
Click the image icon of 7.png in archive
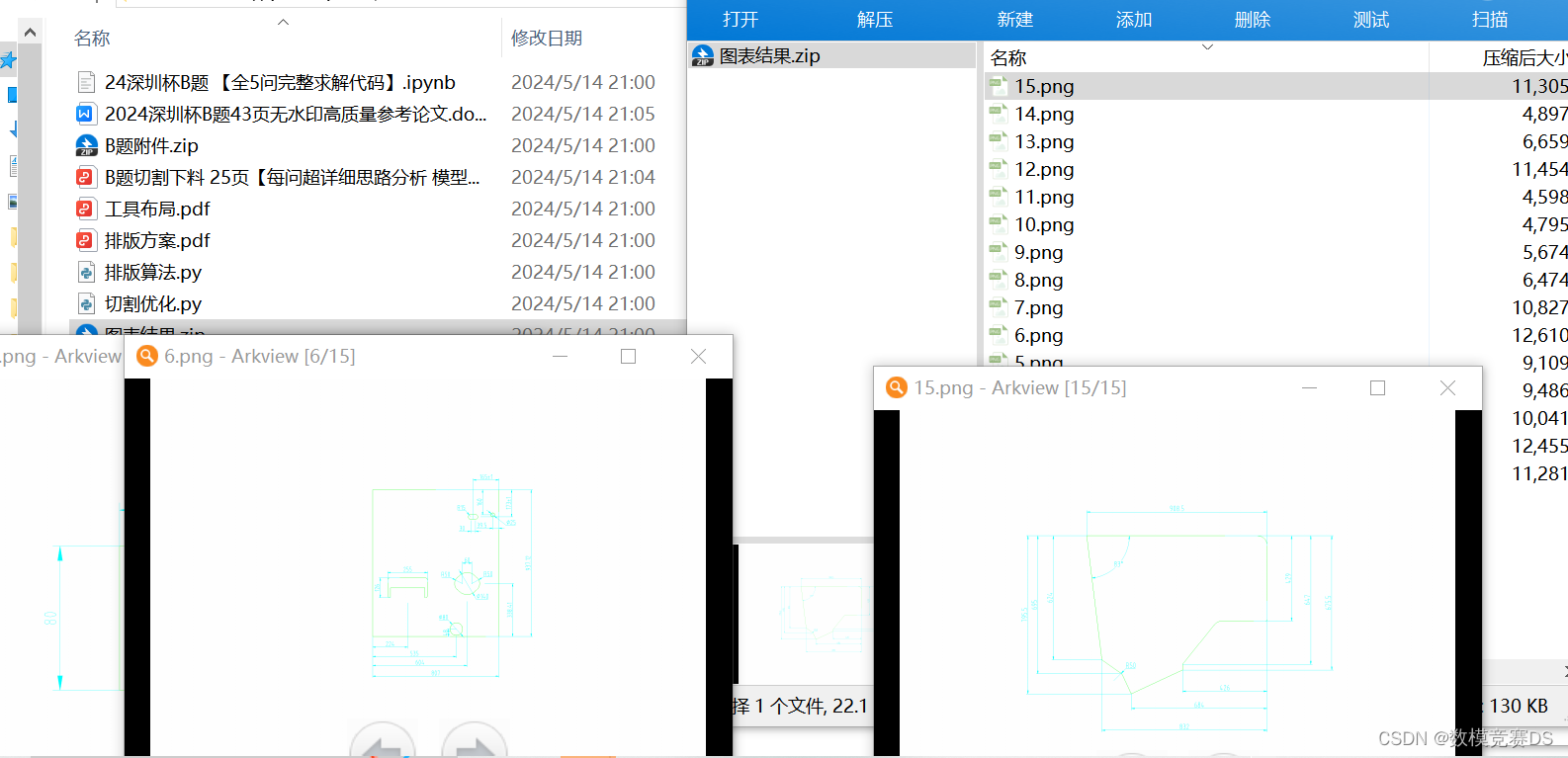click(x=999, y=307)
